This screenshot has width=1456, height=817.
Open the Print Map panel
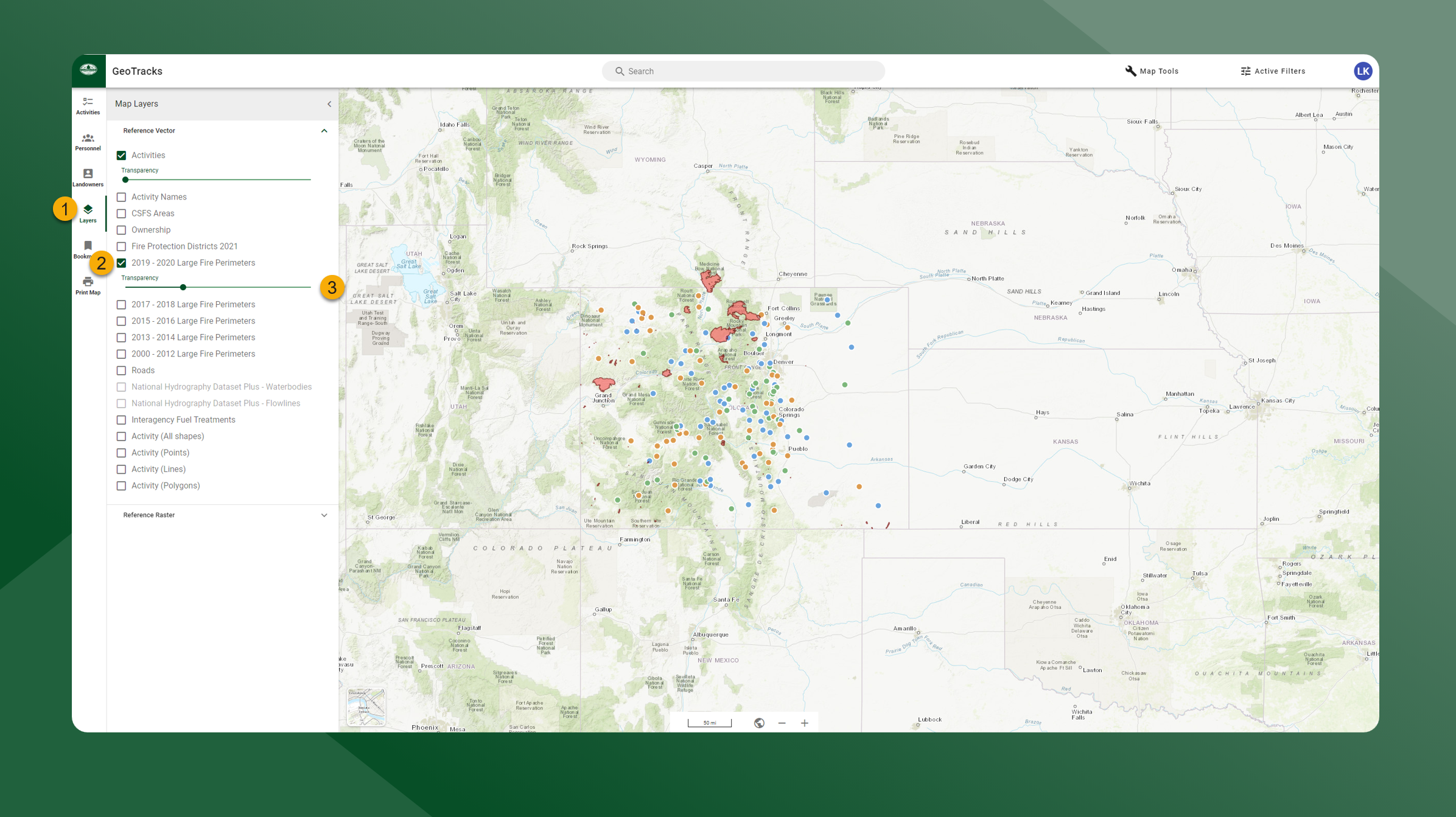click(x=88, y=285)
